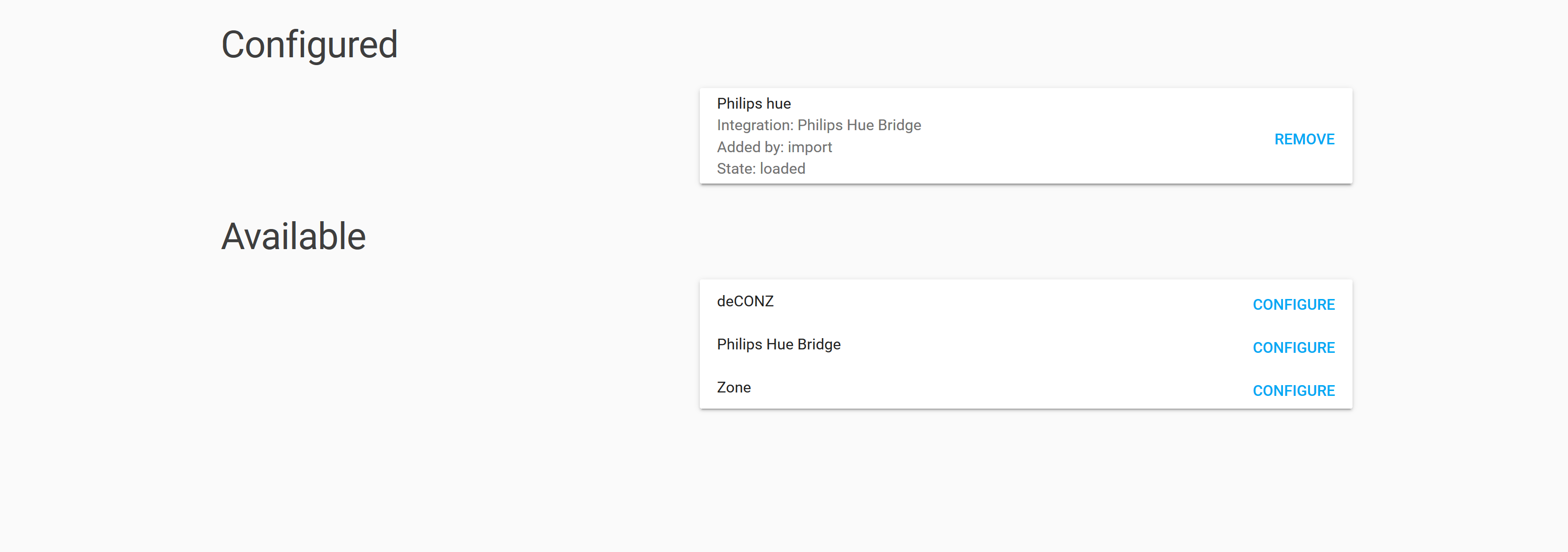The image size is (1568, 552).
Task: Select the deCONZ label in Available list
Action: click(x=745, y=301)
